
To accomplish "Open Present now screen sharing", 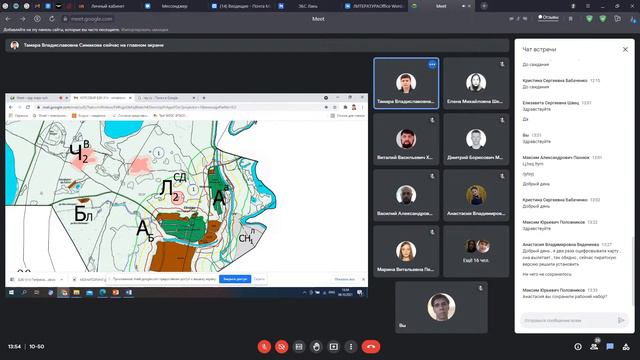I will point(333,347).
